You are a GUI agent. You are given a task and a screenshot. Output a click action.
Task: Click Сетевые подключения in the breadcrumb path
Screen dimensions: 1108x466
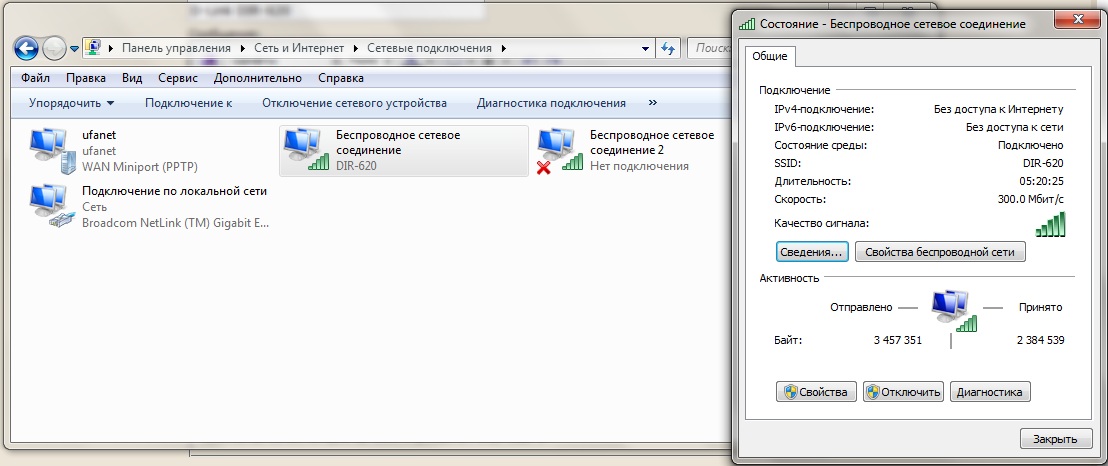[429, 48]
